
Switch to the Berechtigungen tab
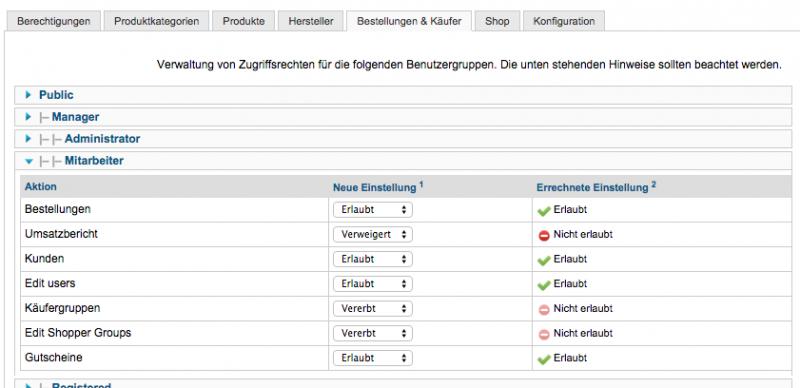tap(53, 21)
